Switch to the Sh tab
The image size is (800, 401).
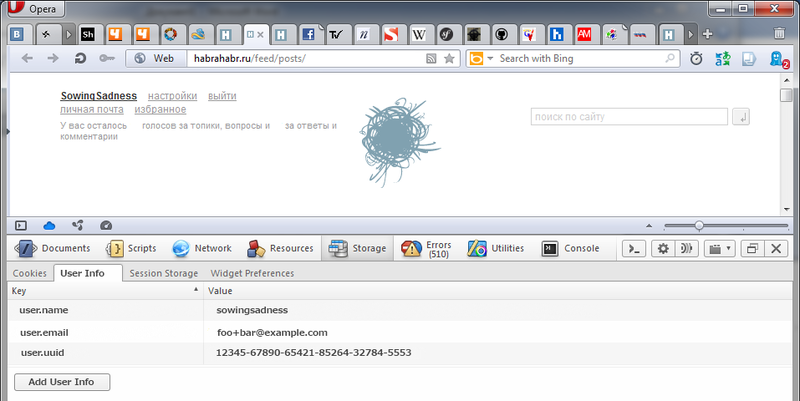coord(88,34)
